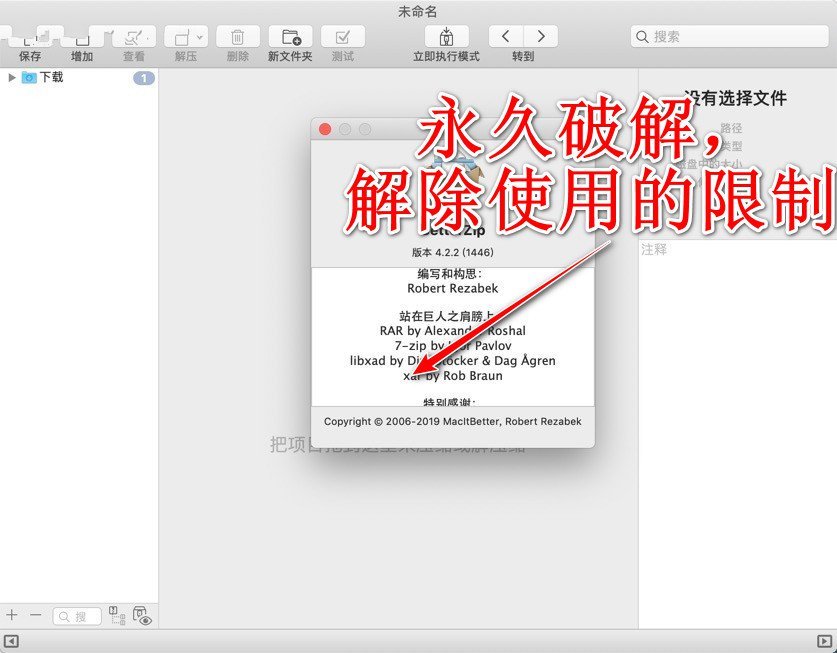Click Robert Rezabek credit line
The width and height of the screenshot is (837, 653).
(453, 288)
